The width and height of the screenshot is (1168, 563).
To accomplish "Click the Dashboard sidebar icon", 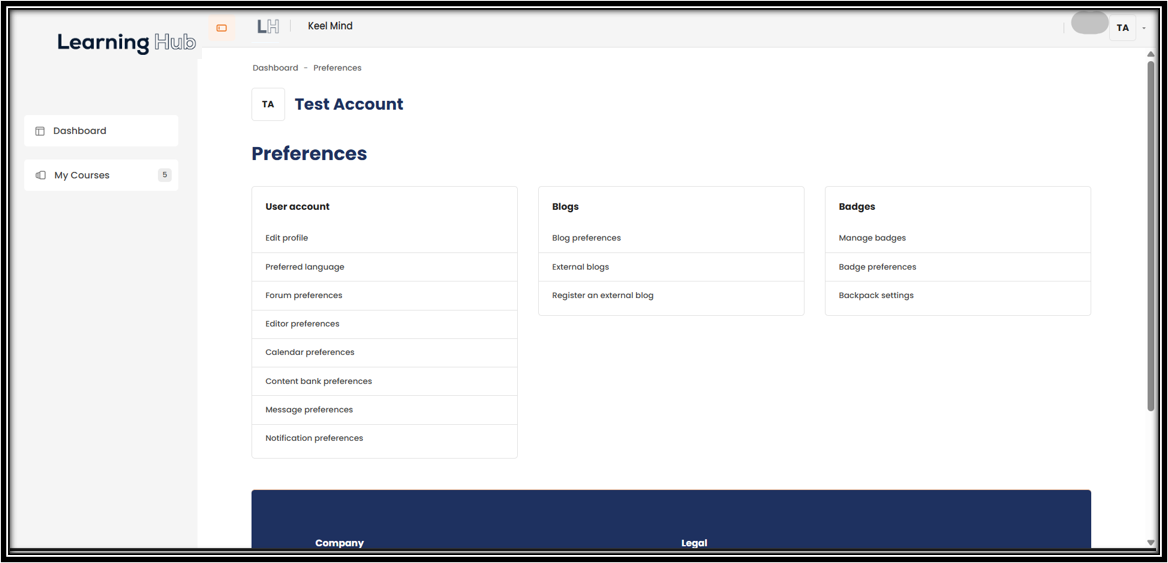I will click(40, 131).
